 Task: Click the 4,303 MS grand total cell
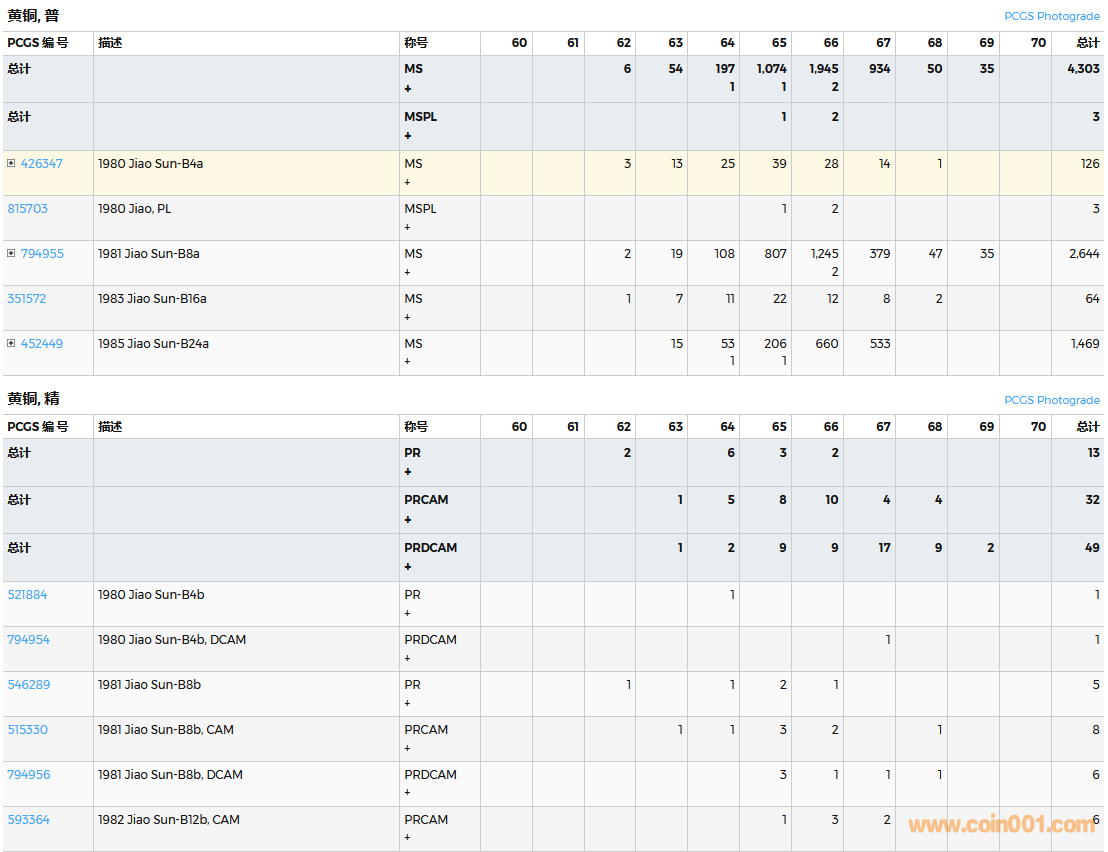tap(1083, 69)
